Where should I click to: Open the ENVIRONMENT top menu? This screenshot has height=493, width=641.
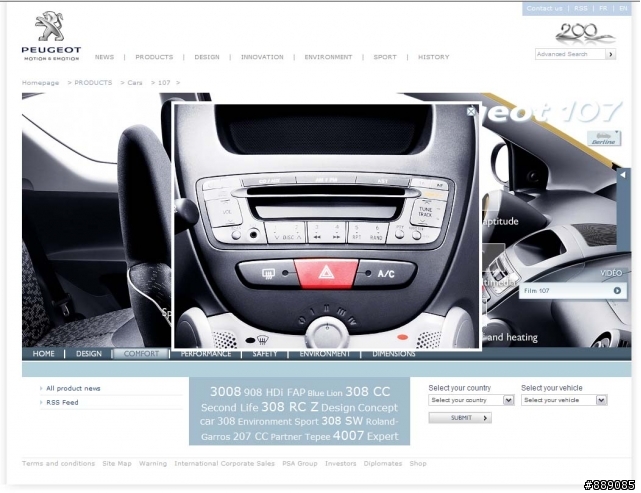[x=328, y=57]
